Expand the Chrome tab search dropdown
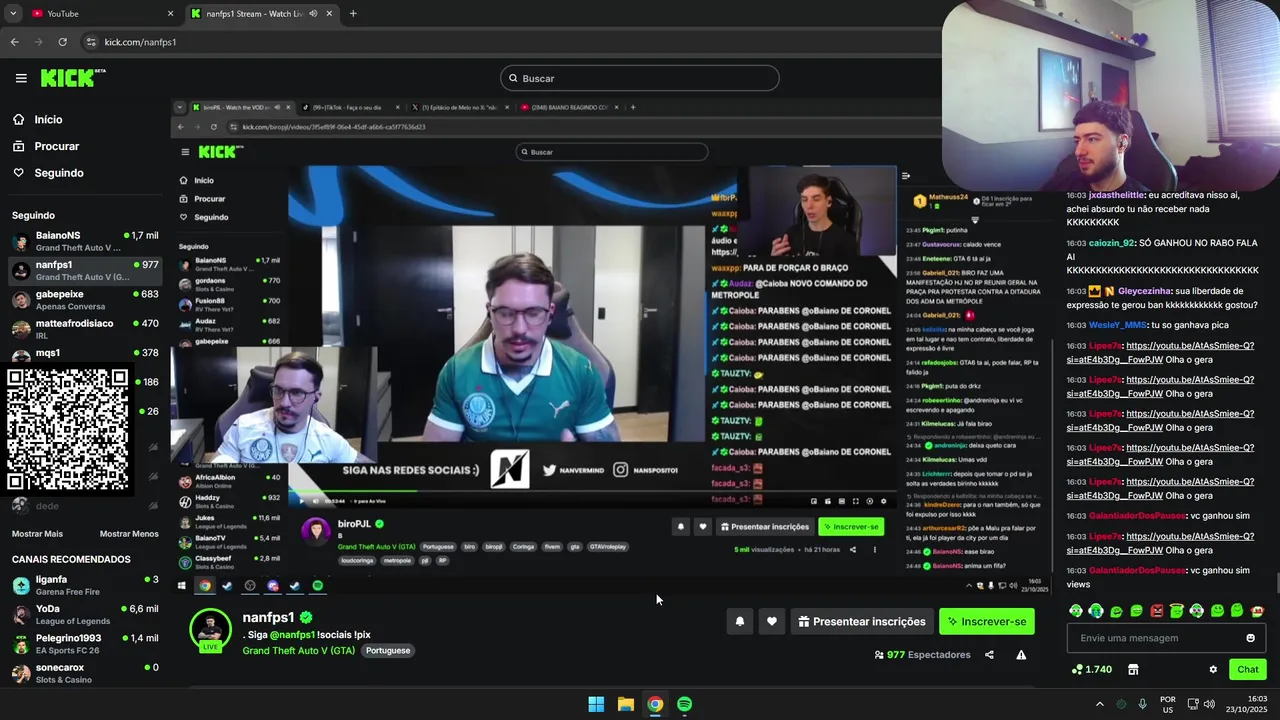The height and width of the screenshot is (720, 1280). [13, 14]
